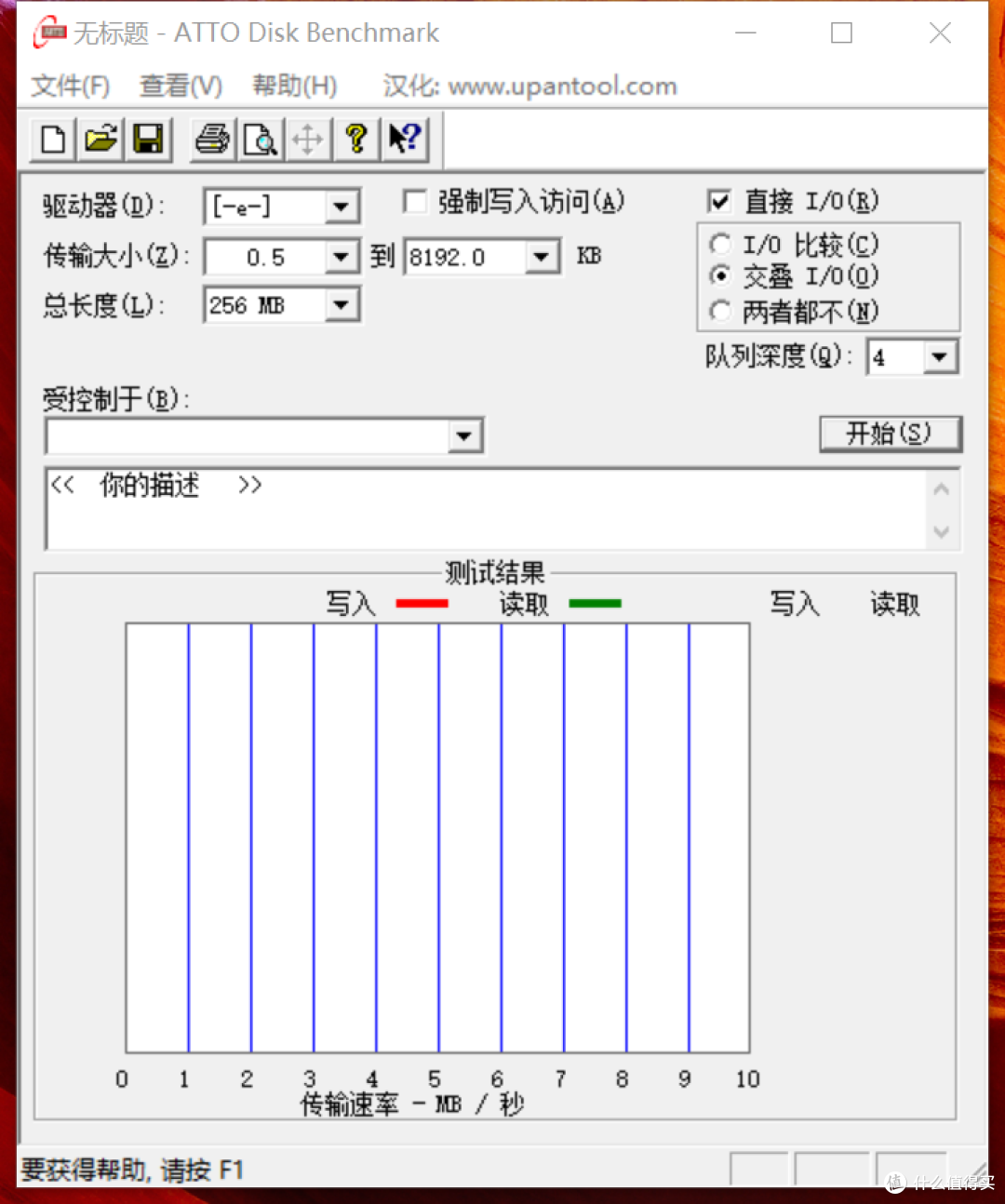Click the Print toolbar icon

tap(213, 140)
